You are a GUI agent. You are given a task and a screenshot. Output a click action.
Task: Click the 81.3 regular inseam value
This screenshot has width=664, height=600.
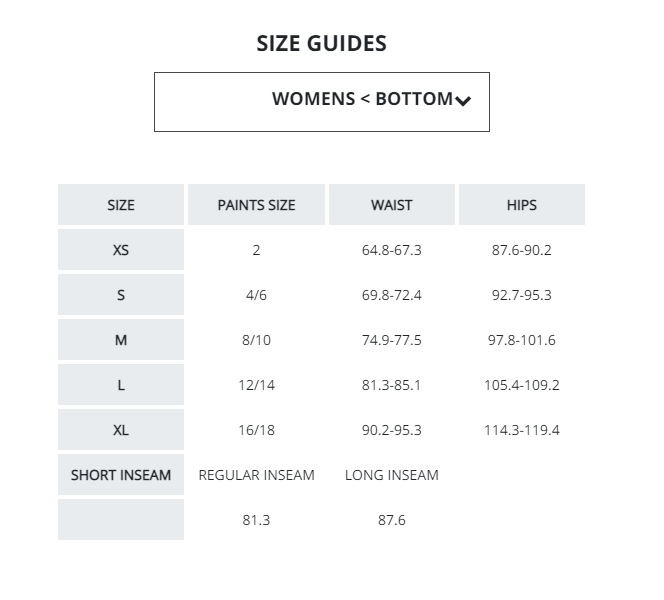[256, 520]
